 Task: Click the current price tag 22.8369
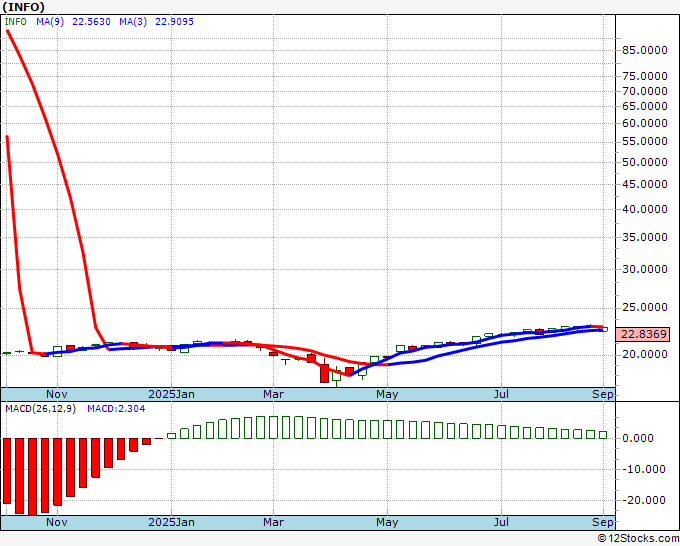(643, 334)
